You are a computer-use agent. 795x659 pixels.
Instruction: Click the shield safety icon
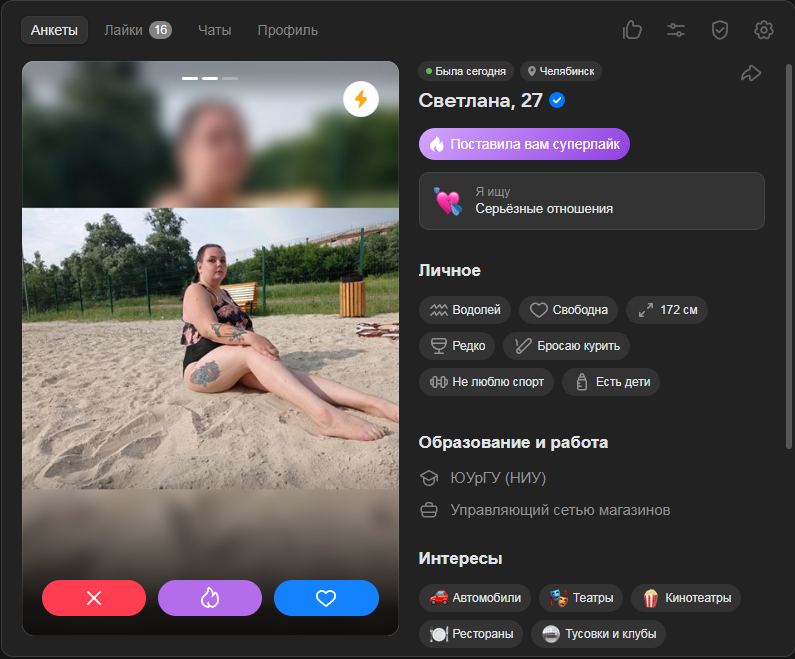click(x=720, y=30)
